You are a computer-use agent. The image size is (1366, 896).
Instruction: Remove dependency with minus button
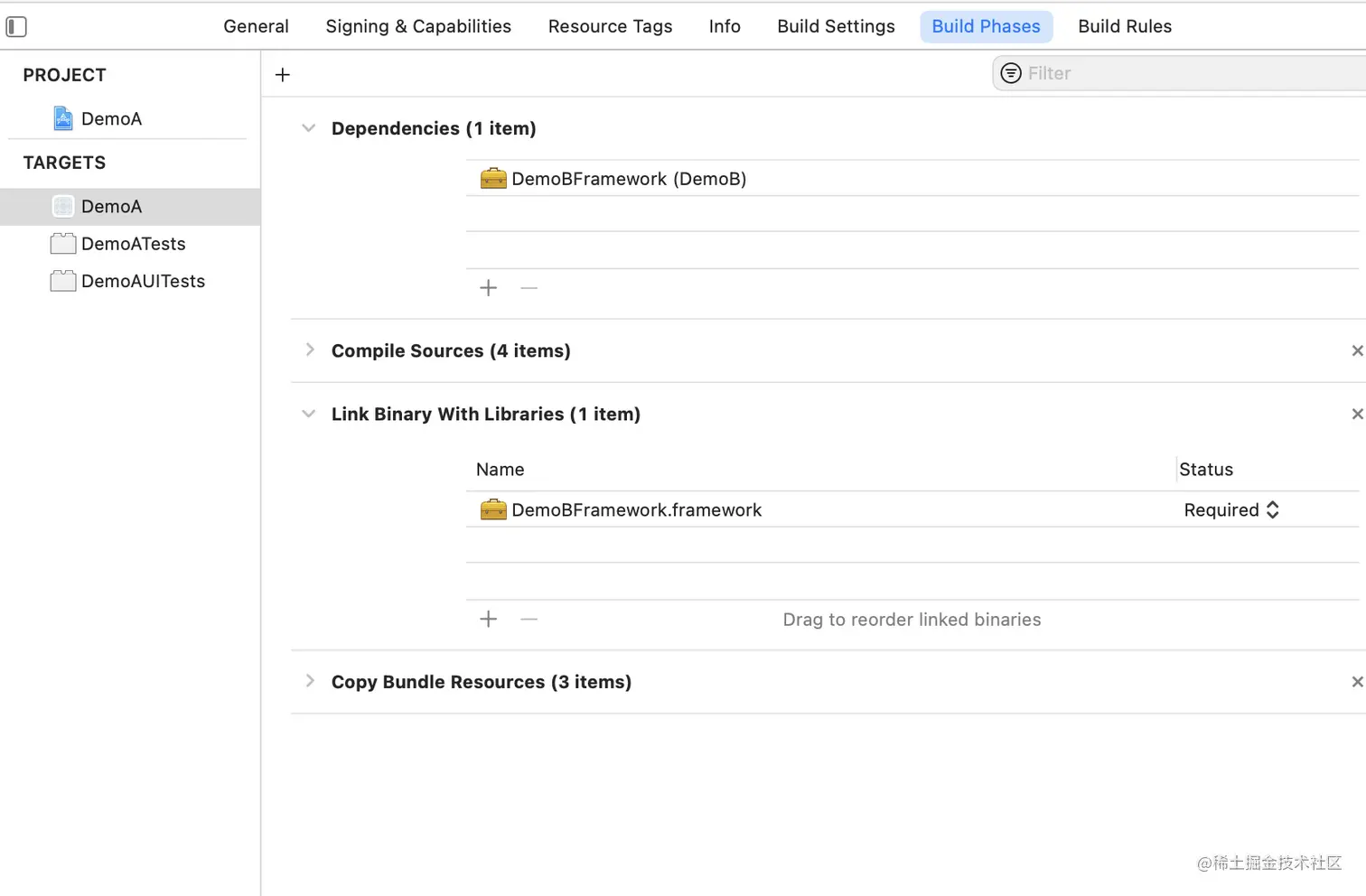click(529, 288)
